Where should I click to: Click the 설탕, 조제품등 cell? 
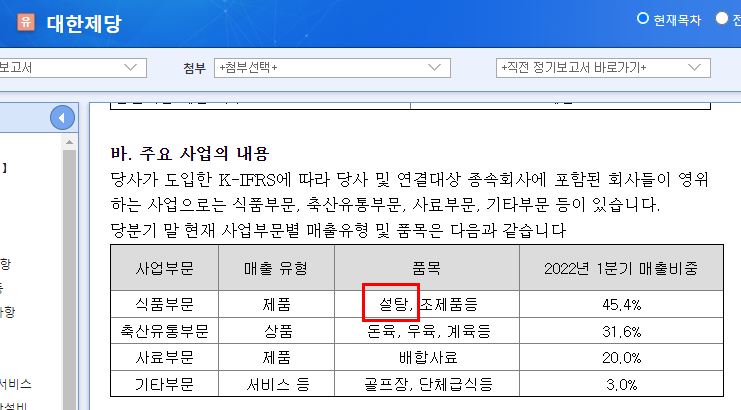pos(427,304)
